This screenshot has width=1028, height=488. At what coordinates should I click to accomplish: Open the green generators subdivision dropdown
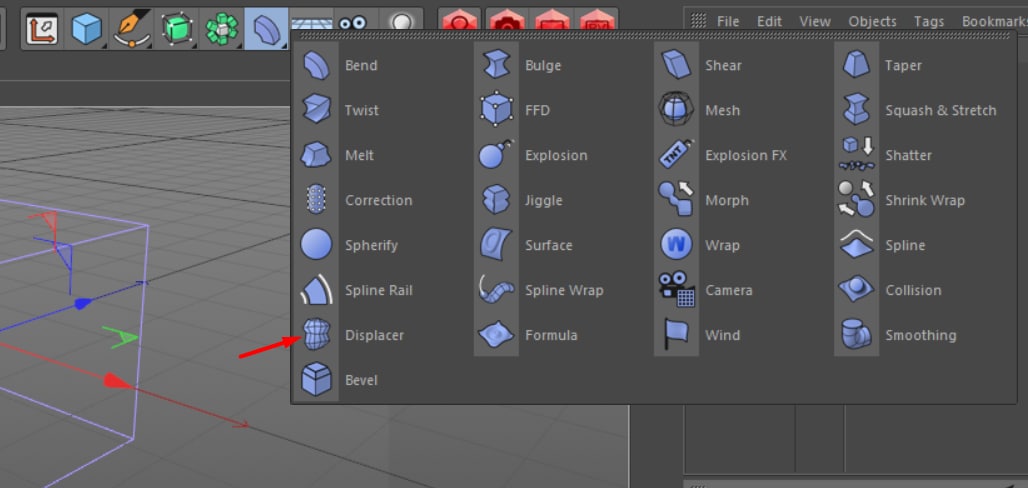click(x=176, y=28)
